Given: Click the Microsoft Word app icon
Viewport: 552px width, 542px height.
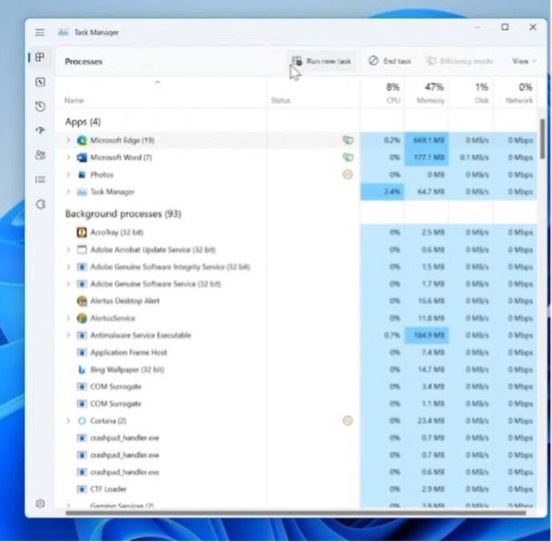Looking at the screenshot, I should tap(82, 157).
